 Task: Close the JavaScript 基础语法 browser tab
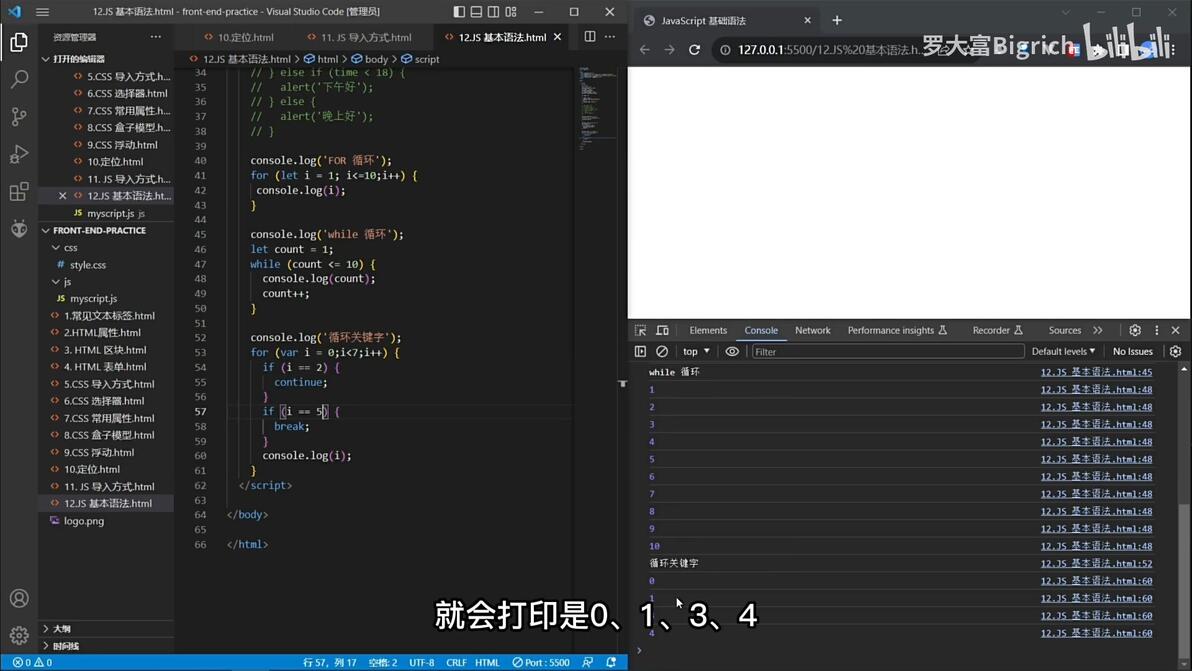click(807, 21)
